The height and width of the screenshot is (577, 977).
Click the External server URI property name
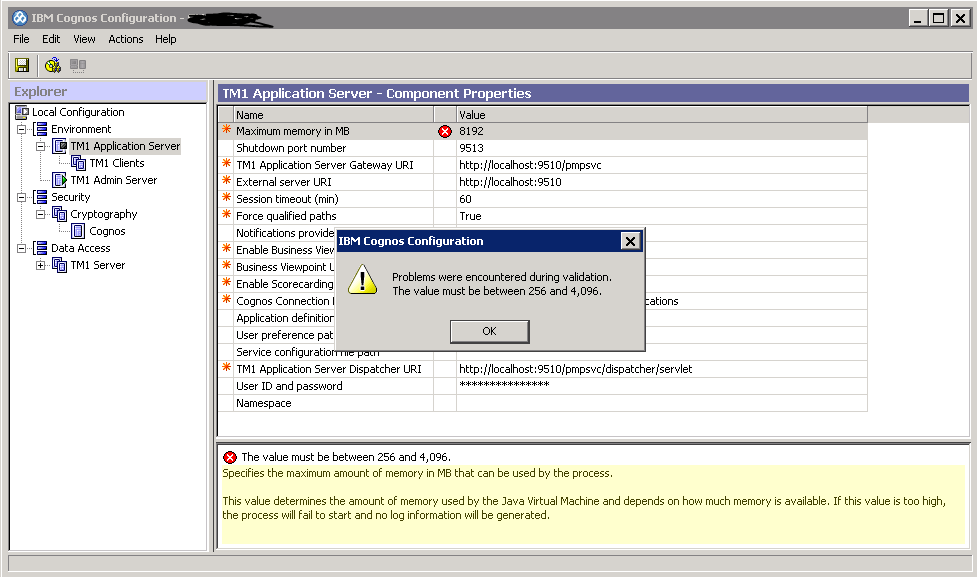tap(284, 182)
